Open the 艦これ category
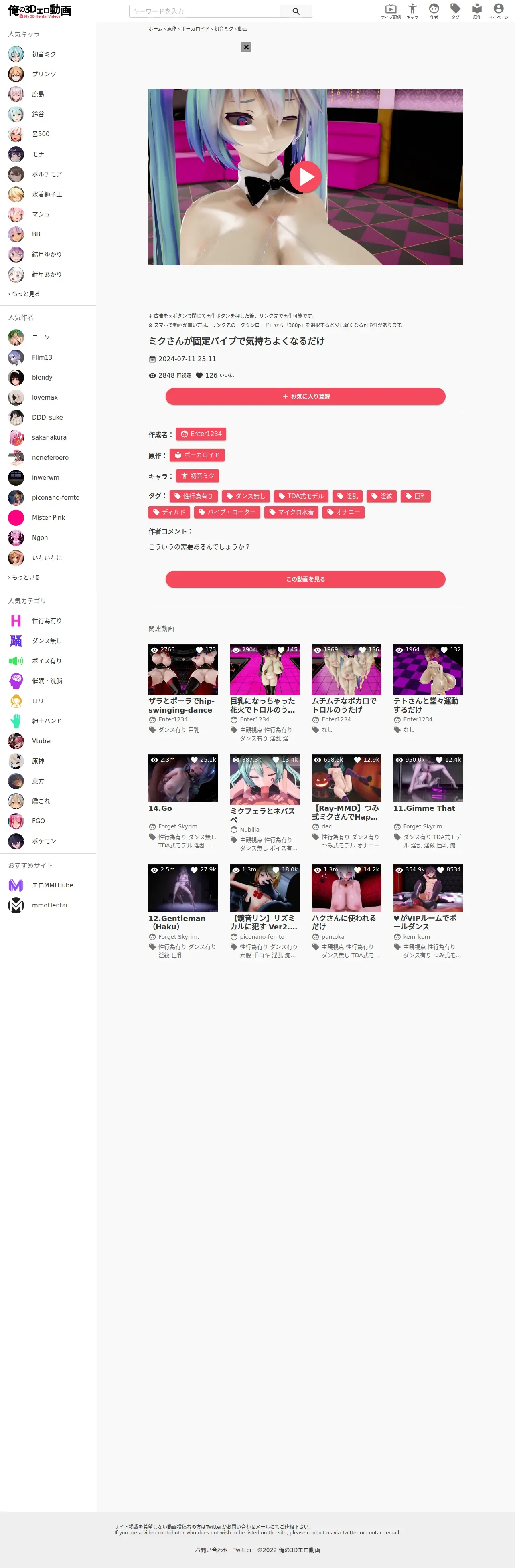Screen dimensions: 515x1568 point(41,802)
